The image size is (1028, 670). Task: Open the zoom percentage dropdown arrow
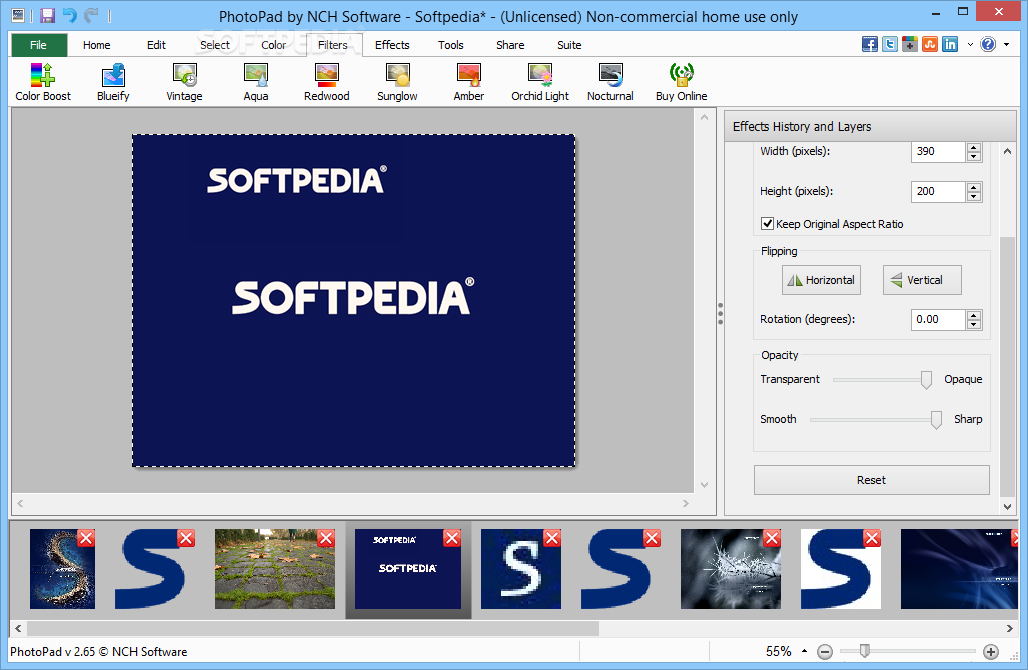click(x=804, y=651)
